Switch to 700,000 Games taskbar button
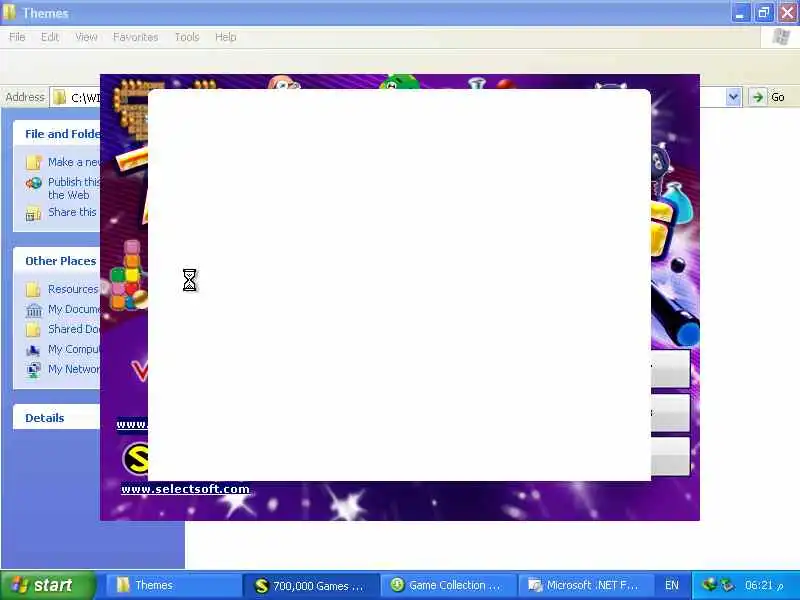The width and height of the screenshot is (800, 600). pos(311,585)
